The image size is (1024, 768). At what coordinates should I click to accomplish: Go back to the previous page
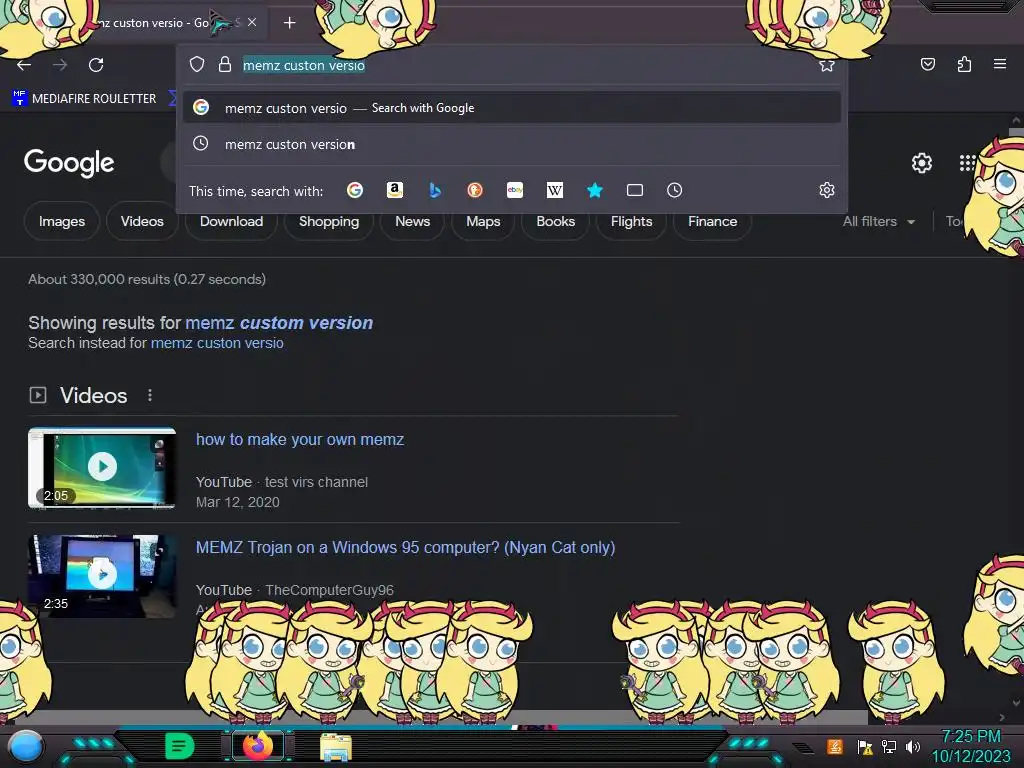pyautogui.click(x=24, y=65)
